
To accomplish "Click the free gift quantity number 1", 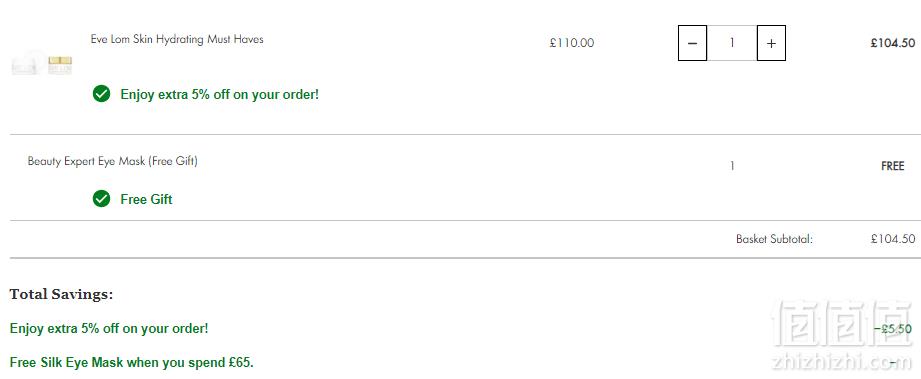I will (732, 166).
